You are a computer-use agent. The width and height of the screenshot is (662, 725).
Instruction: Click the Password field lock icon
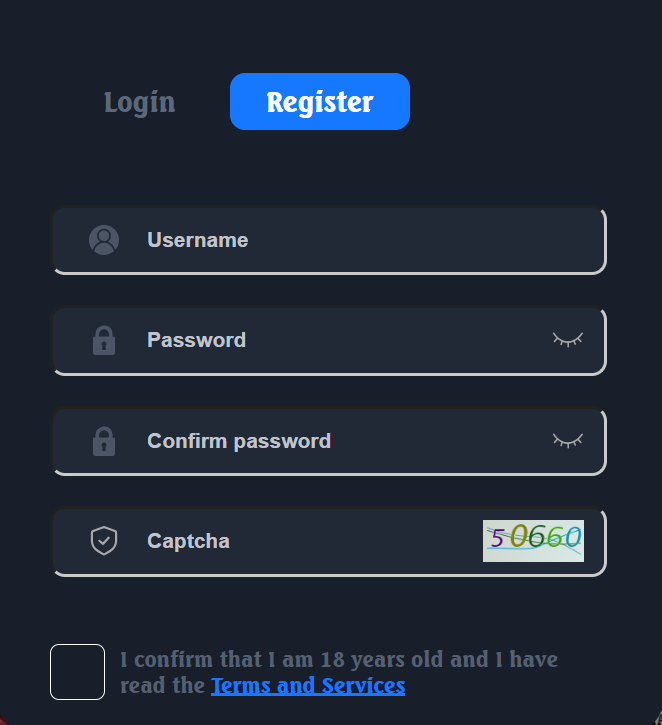104,340
